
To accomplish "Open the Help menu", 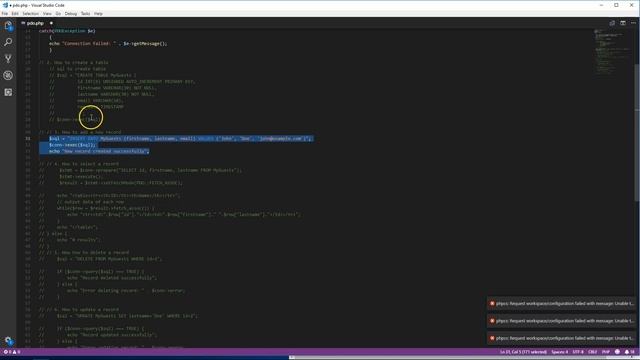I will coord(98,14).
